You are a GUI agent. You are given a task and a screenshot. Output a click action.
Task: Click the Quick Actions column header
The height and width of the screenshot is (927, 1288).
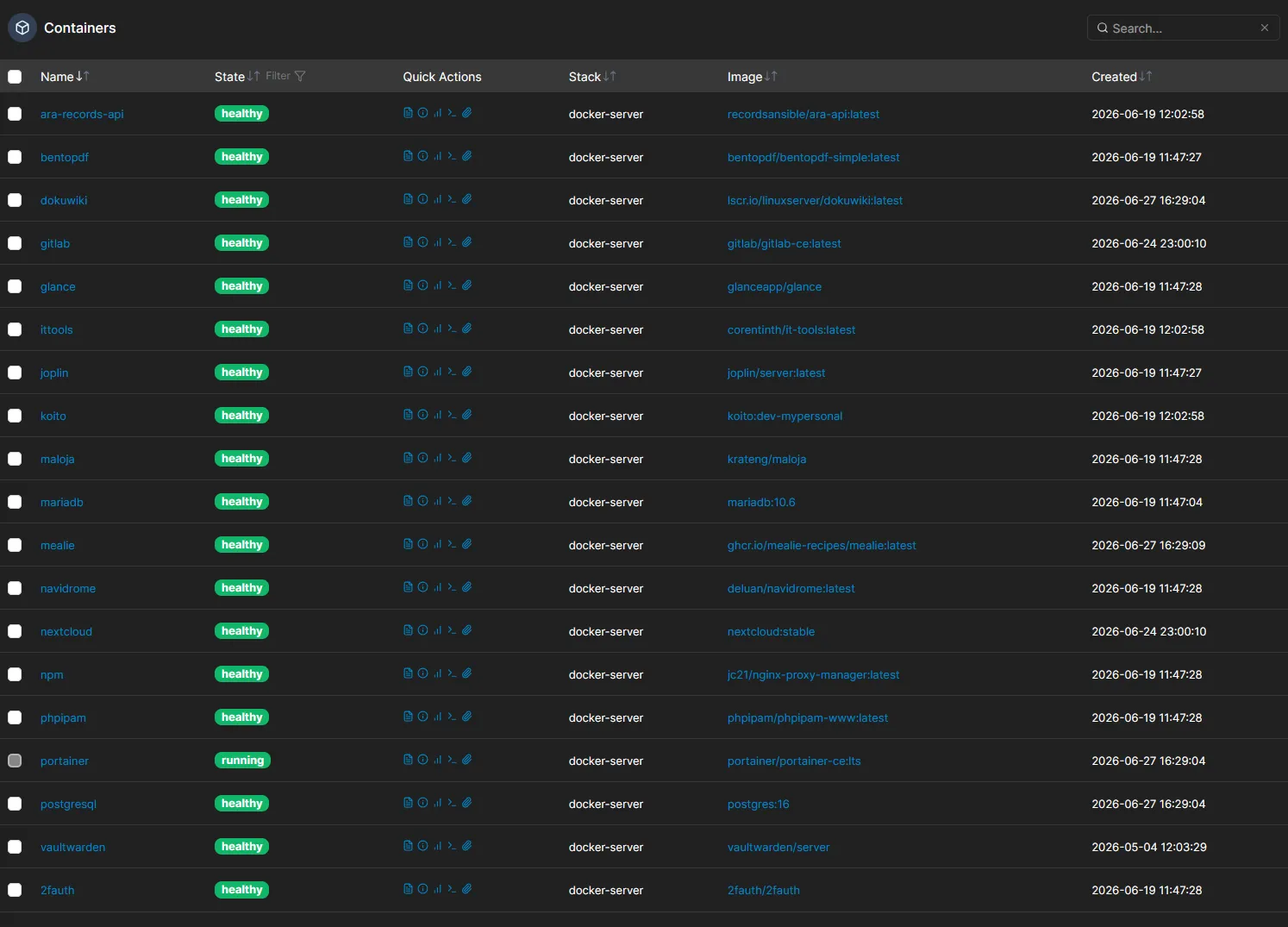pyautogui.click(x=442, y=77)
